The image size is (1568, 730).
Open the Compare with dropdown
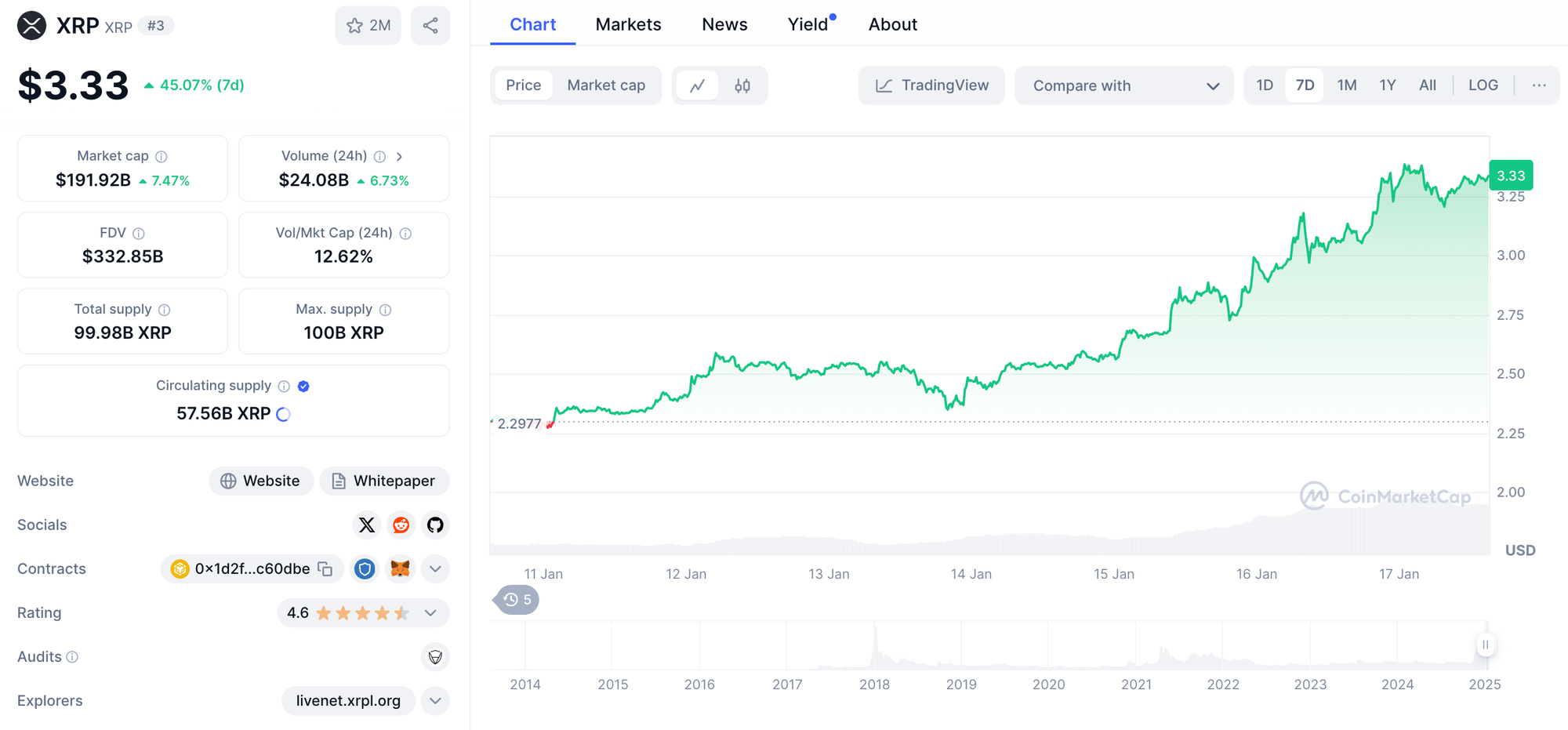tap(1123, 85)
